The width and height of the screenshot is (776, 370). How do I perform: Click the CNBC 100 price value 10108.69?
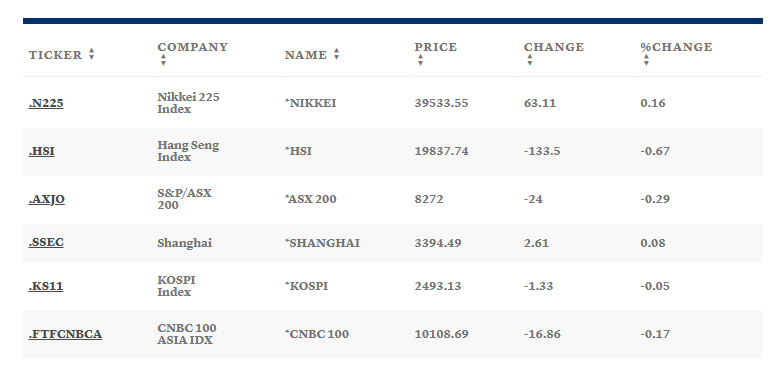coord(441,334)
